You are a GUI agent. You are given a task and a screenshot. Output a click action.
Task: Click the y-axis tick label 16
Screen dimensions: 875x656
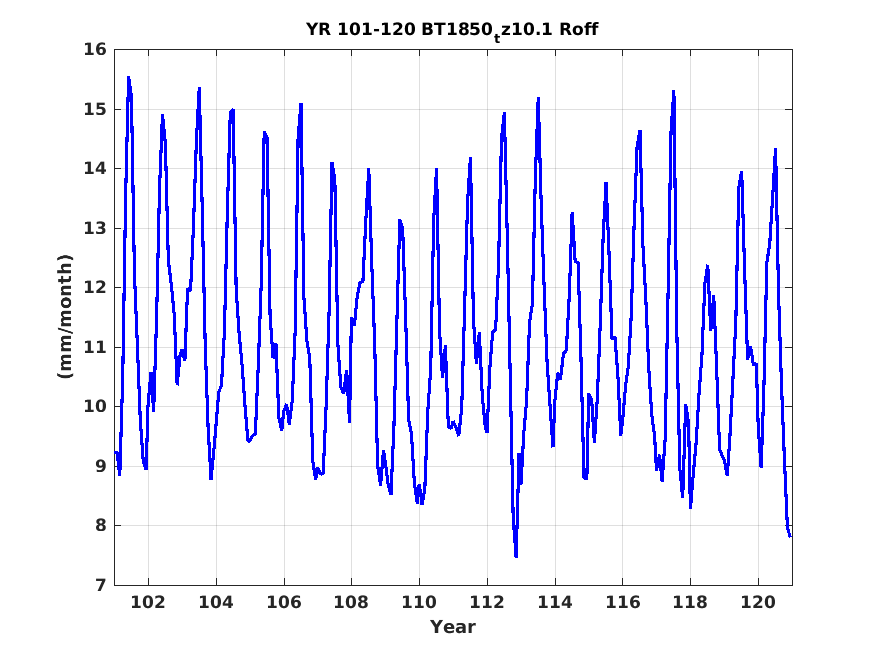pyautogui.click(x=95, y=50)
